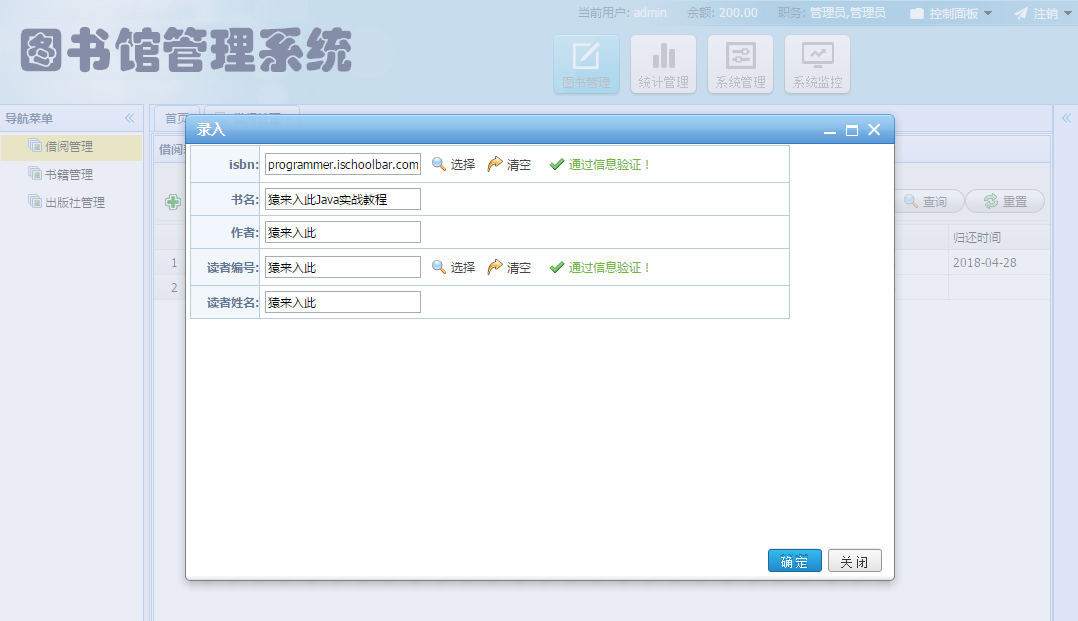Viewport: 1078px width, 621px height.
Task: Open the 统计管理 module icon
Action: point(663,63)
